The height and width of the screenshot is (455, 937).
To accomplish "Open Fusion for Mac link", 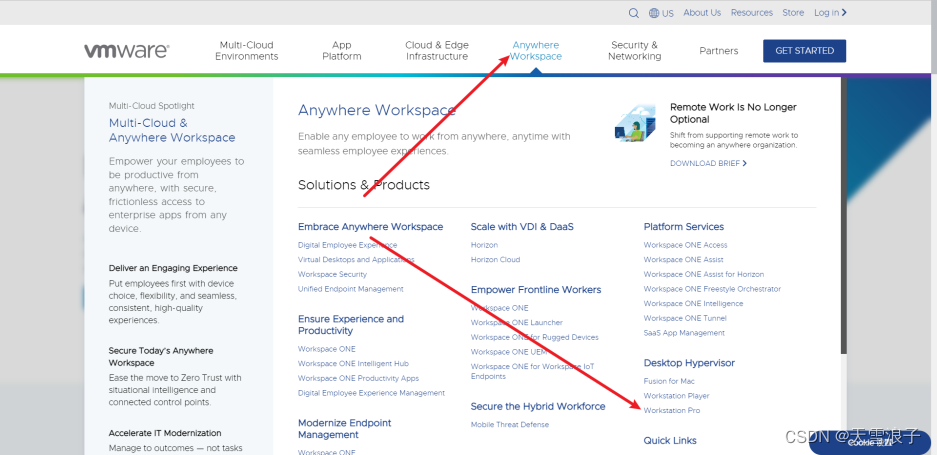I will (x=669, y=381).
